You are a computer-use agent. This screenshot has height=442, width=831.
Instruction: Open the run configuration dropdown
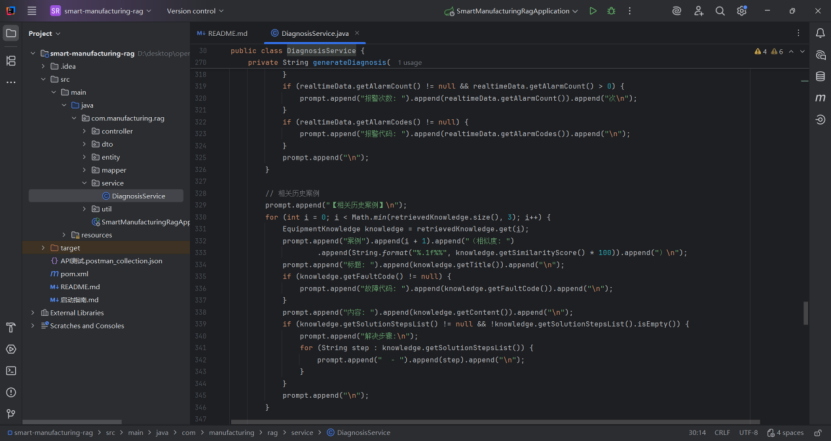pos(511,11)
